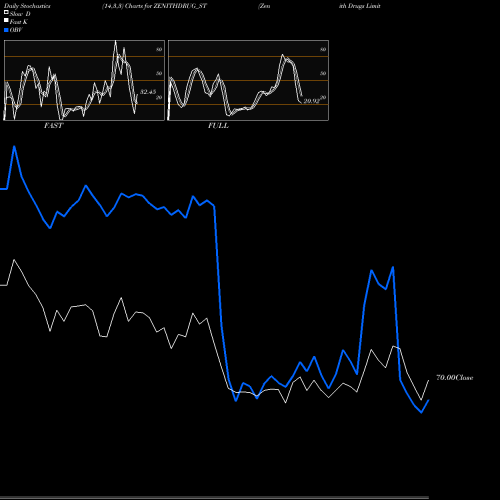
Task: Open the FULL stochastic chart thumbnail
Action: pos(248,80)
